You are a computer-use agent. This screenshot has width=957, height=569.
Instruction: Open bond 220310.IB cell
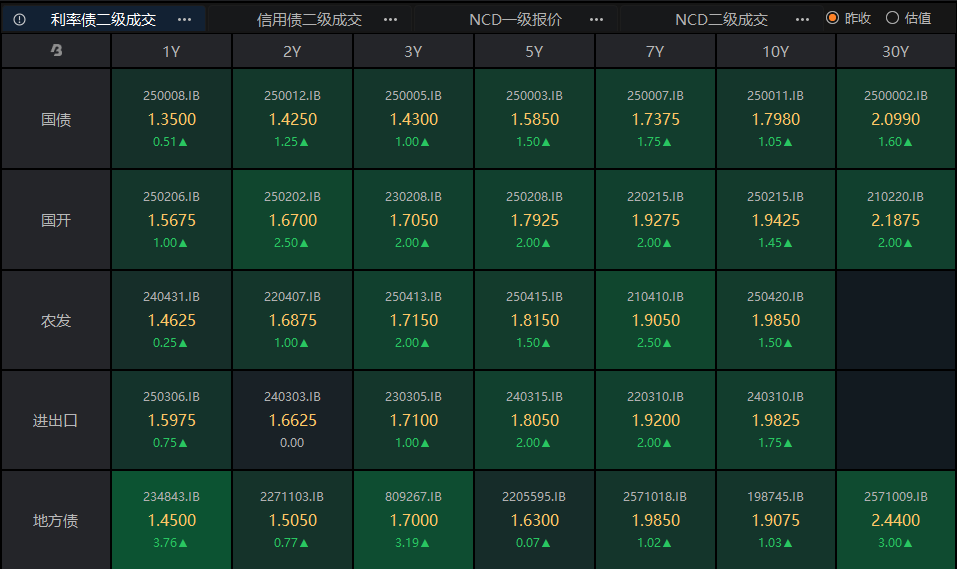[x=655, y=420]
